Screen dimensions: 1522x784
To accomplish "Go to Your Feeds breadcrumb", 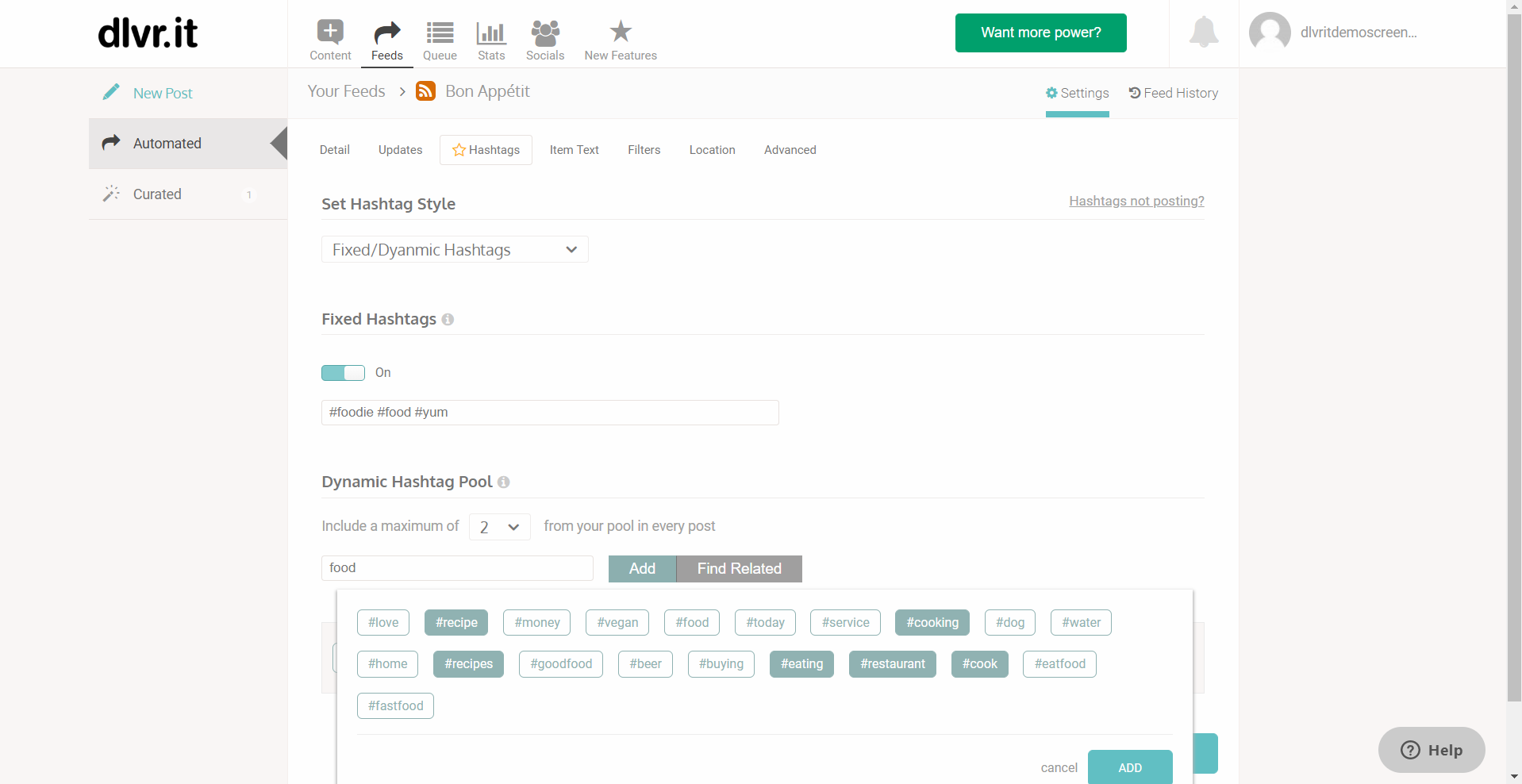I will point(346,91).
